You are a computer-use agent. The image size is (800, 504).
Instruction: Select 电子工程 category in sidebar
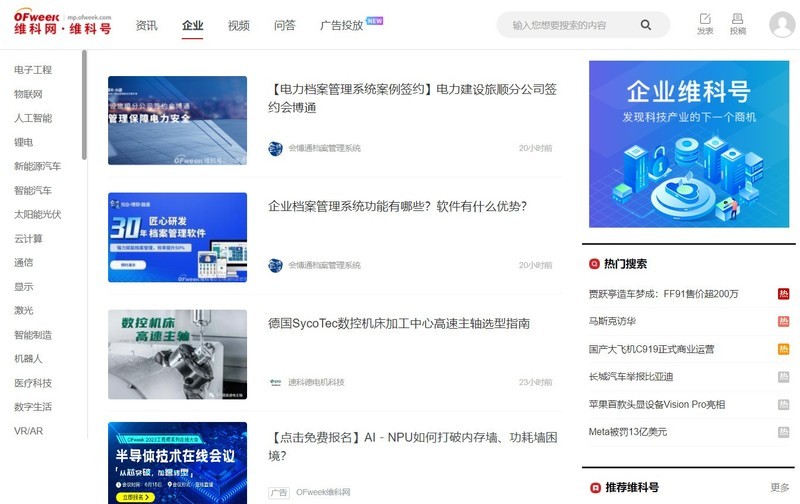point(33,70)
